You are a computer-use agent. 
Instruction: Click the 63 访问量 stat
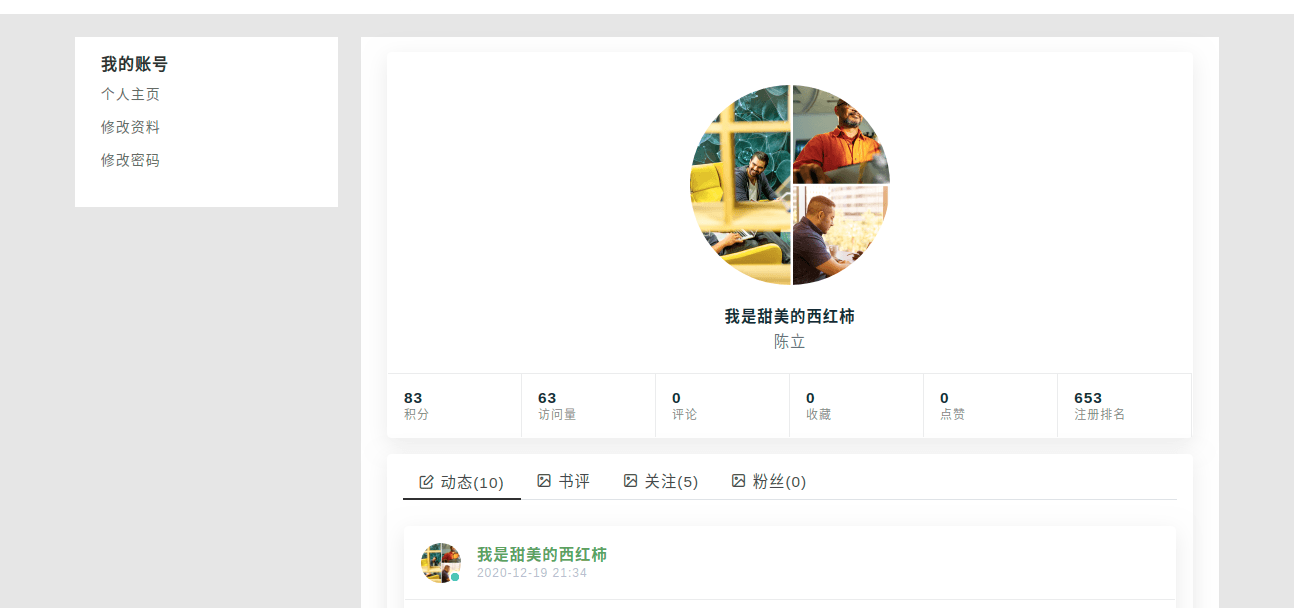click(588, 406)
